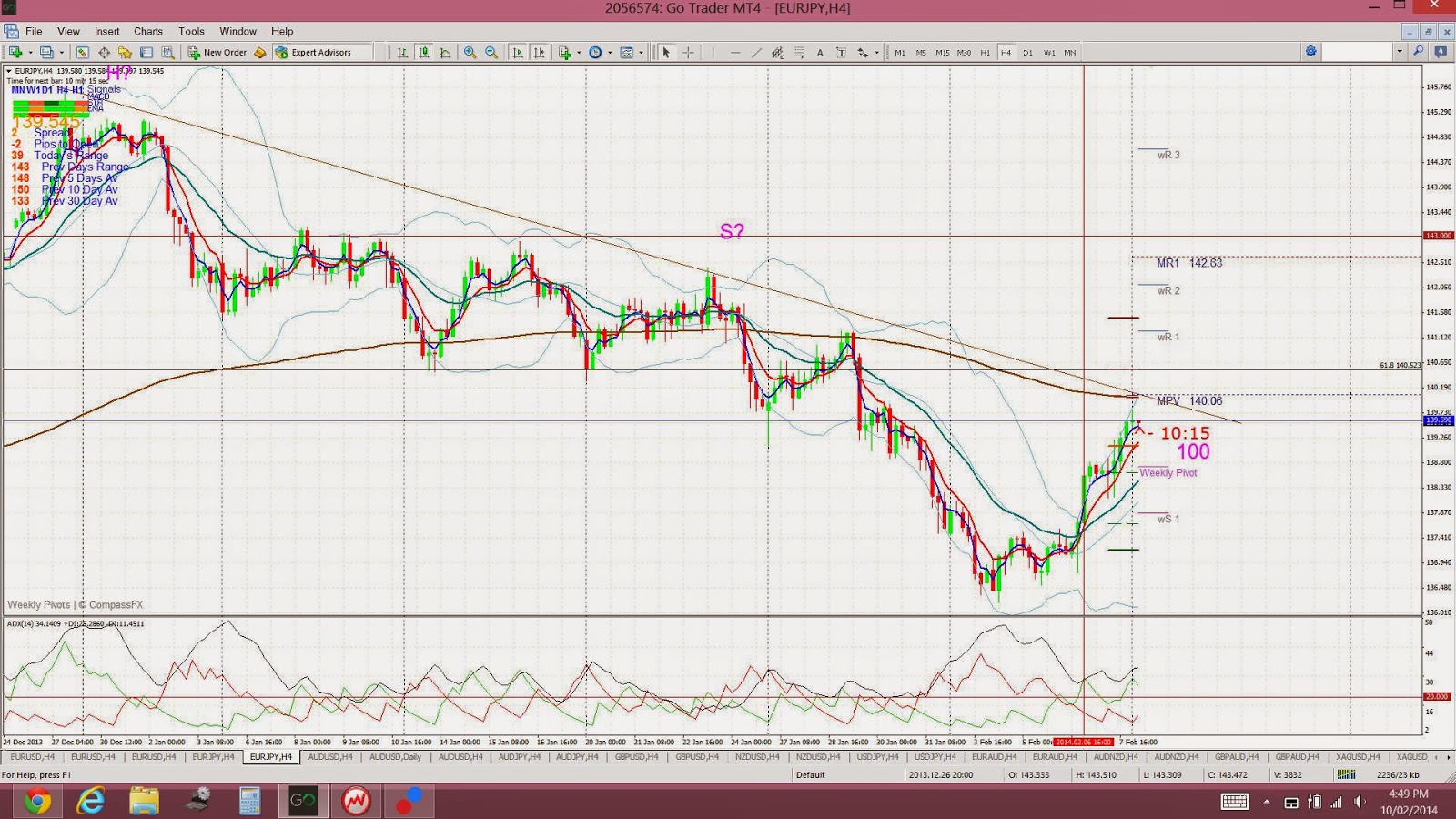Click the zoom out magnifier icon
Screen dimensions: 1456x819
click(x=491, y=53)
